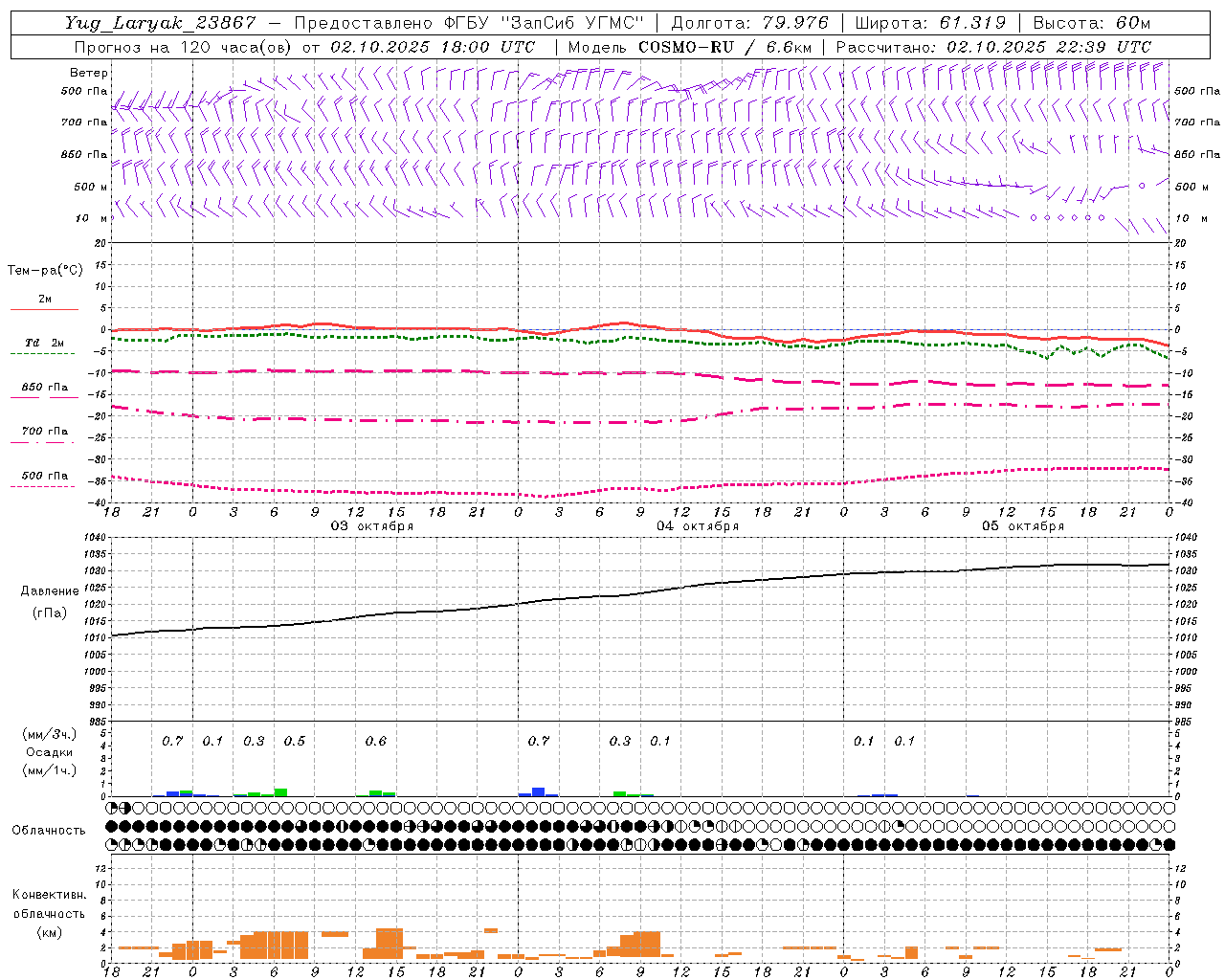Select the 05 октября date label
The width and height of the screenshot is (1225, 980).
click(1023, 526)
